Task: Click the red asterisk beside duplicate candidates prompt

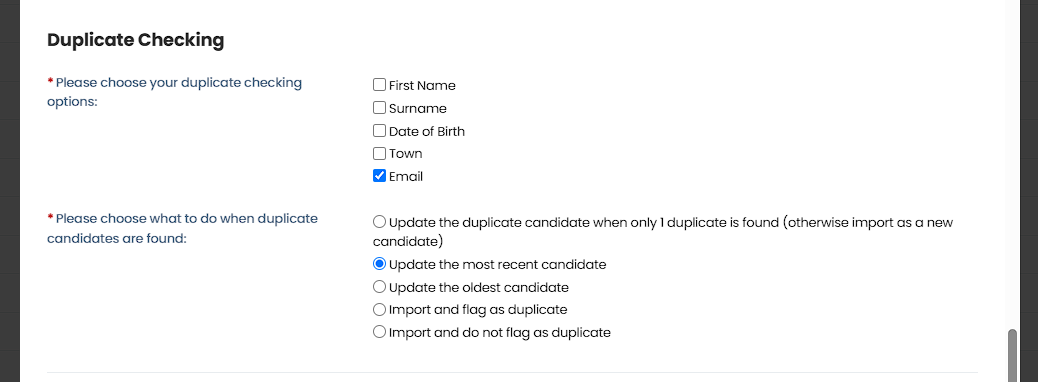Action: pyautogui.click(x=50, y=218)
